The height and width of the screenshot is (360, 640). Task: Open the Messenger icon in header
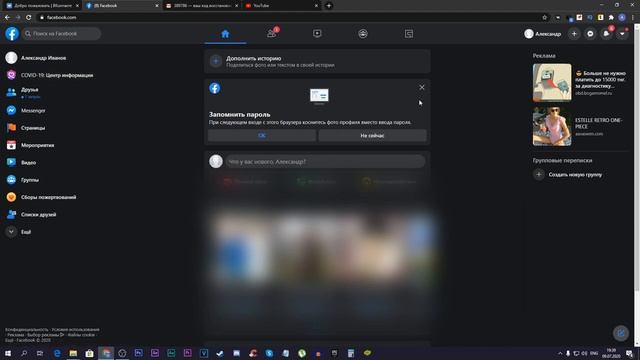point(590,34)
